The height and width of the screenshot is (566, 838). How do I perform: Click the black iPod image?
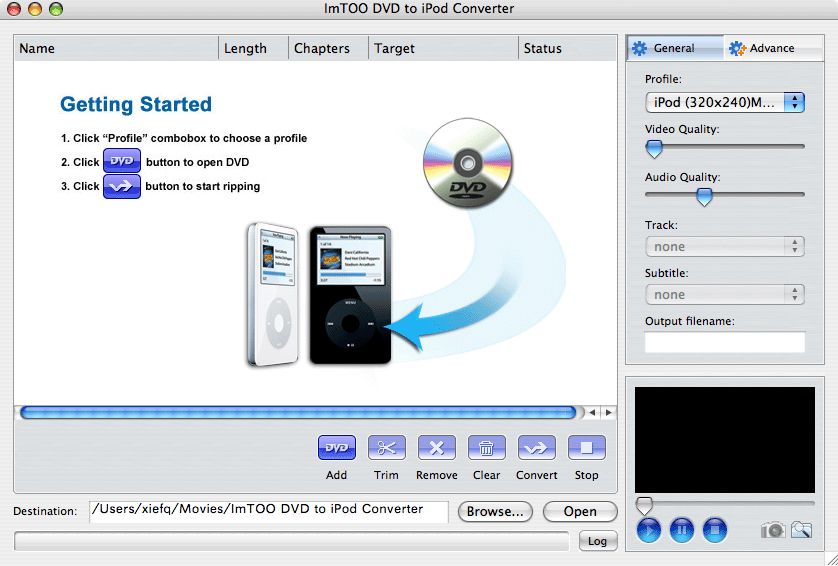click(351, 295)
